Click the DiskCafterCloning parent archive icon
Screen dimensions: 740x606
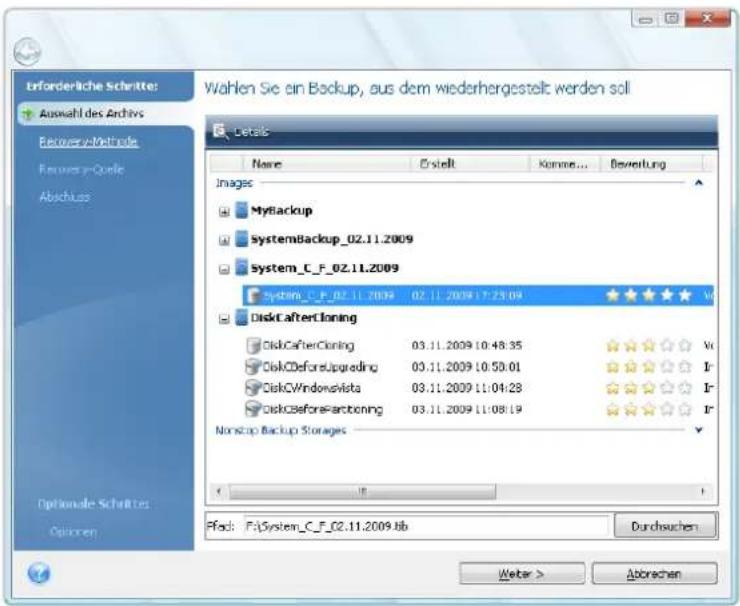click(241, 317)
